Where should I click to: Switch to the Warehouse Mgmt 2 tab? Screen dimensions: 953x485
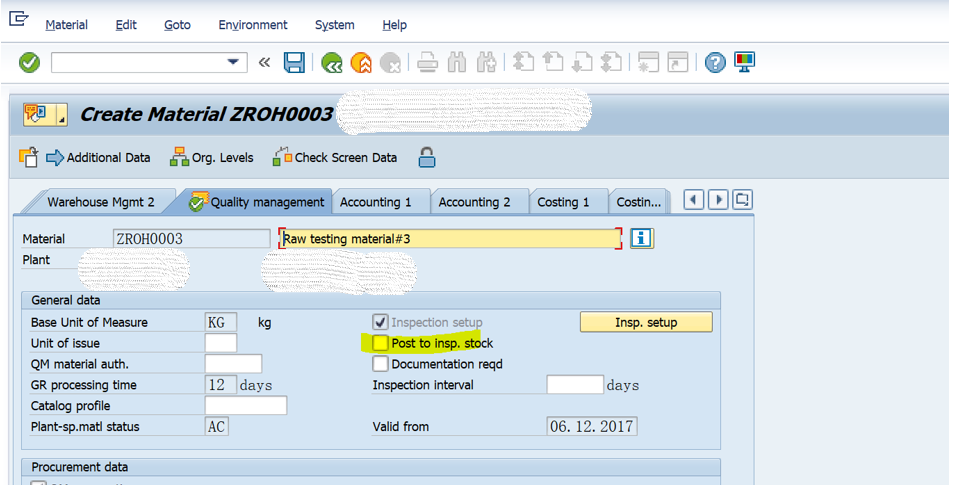pos(101,202)
